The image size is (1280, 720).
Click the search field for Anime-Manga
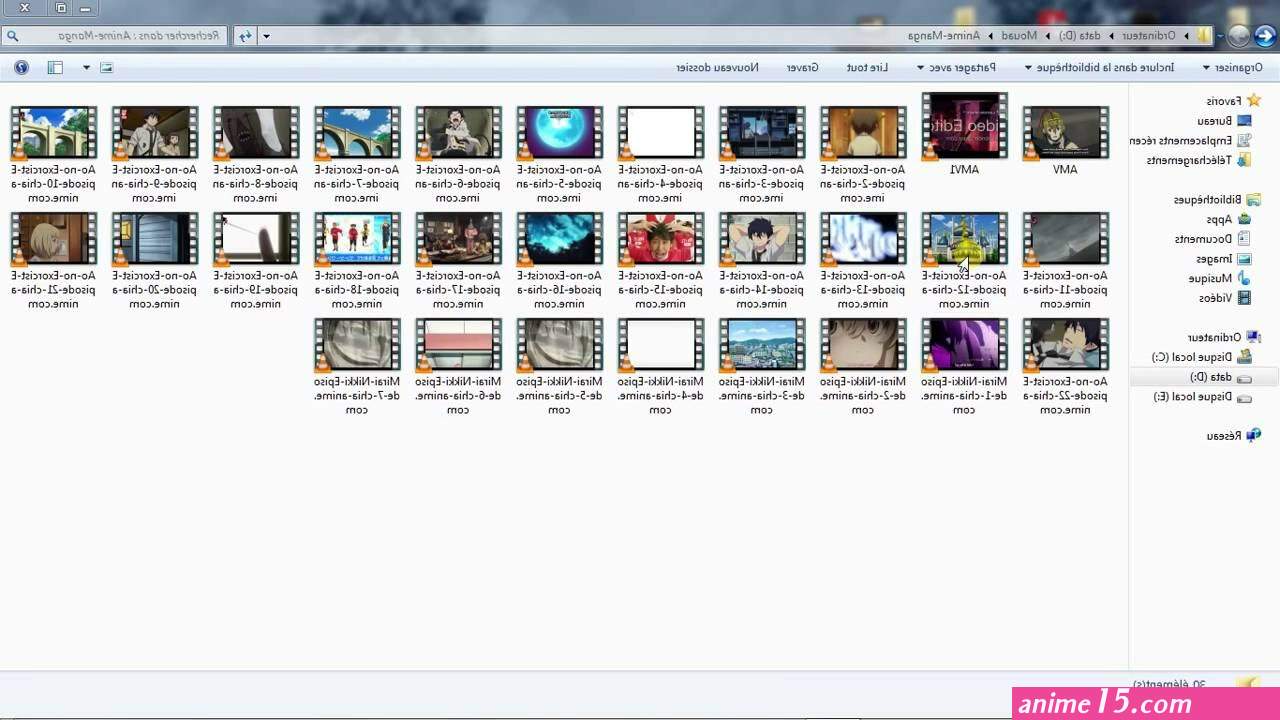coord(115,36)
